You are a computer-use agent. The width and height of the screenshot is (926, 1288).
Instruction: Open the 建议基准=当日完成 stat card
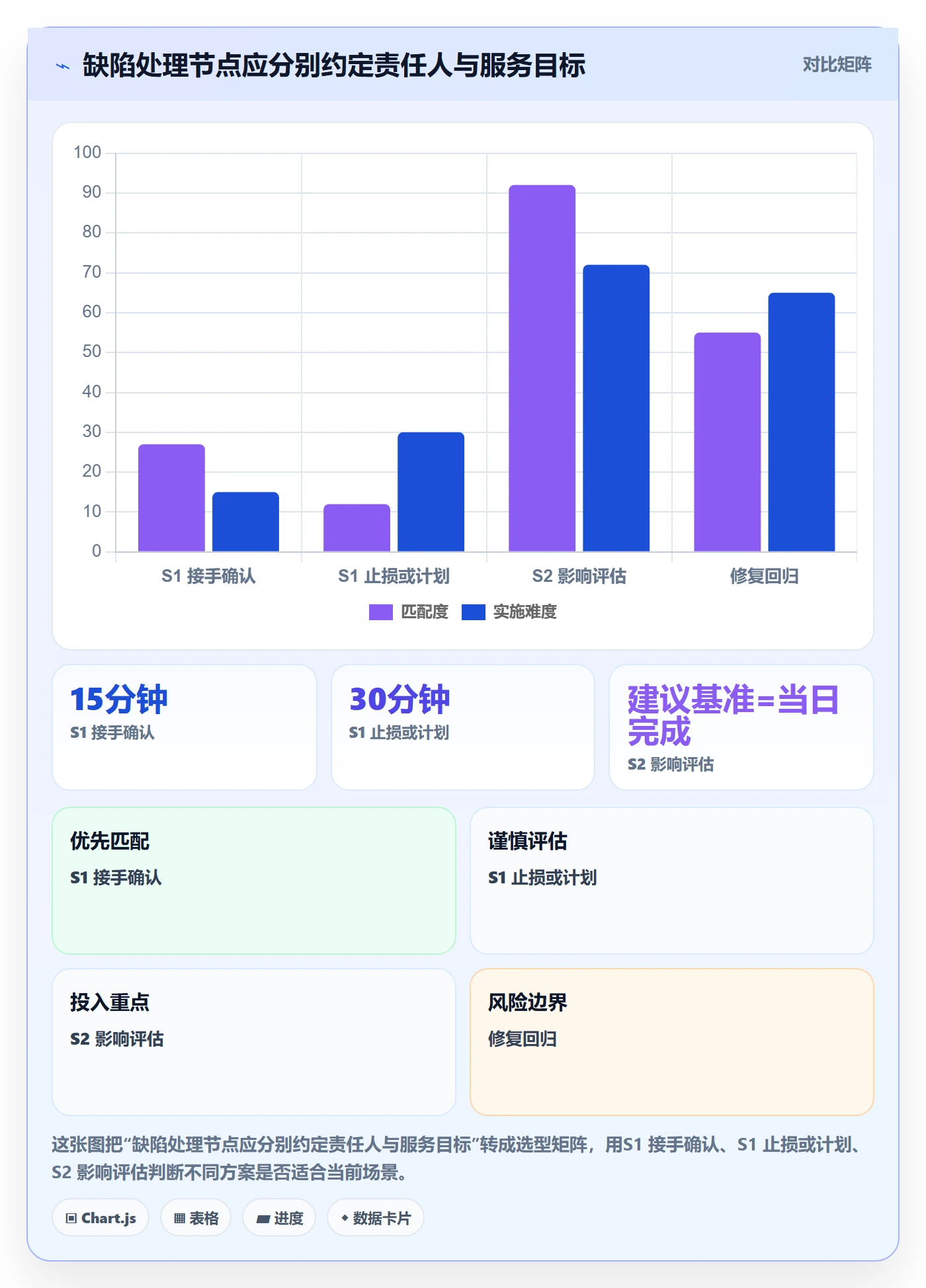tap(741, 727)
